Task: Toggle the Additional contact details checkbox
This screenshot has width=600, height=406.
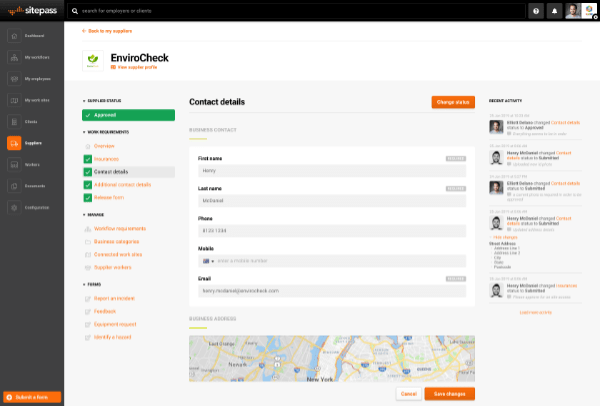Action: pyautogui.click(x=88, y=185)
